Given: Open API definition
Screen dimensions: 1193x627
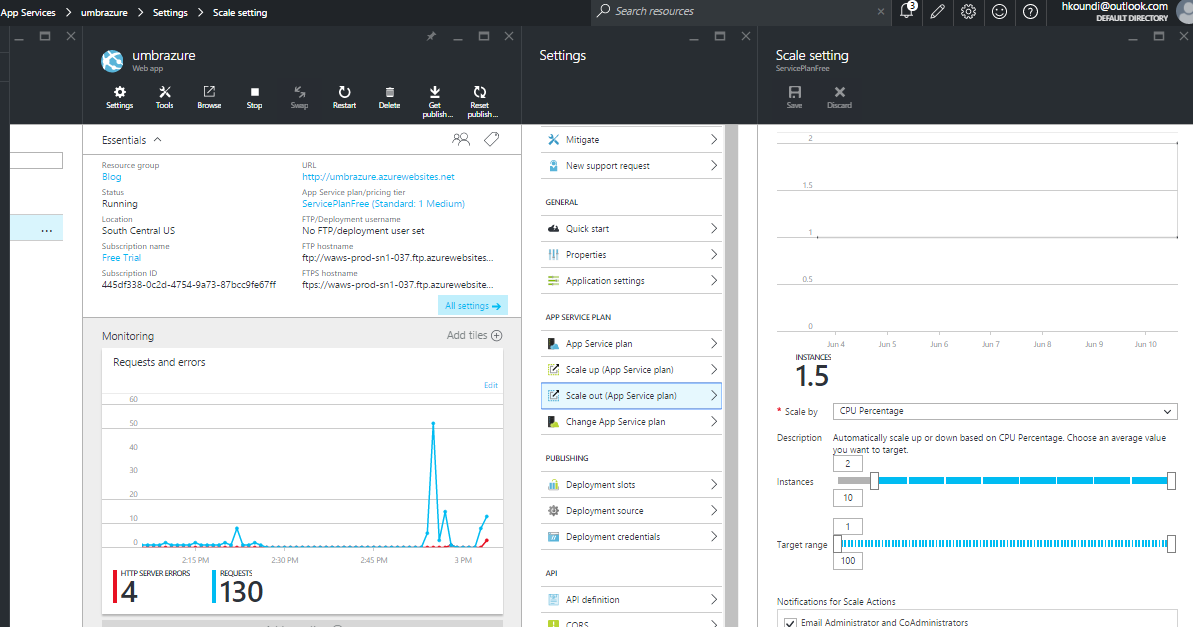Looking at the screenshot, I should point(631,600).
